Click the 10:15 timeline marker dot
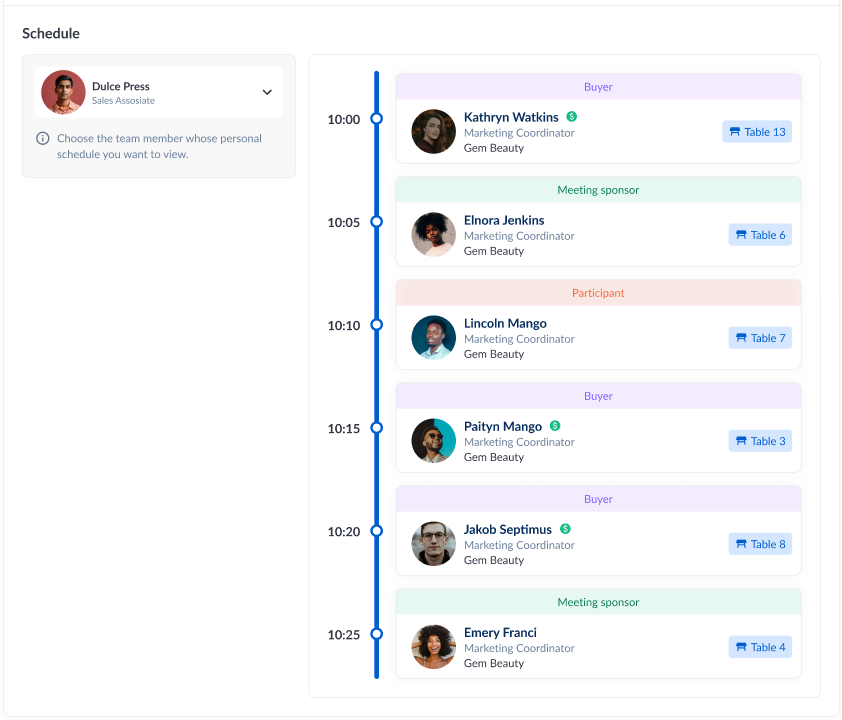The height and width of the screenshot is (720, 842). (377, 428)
